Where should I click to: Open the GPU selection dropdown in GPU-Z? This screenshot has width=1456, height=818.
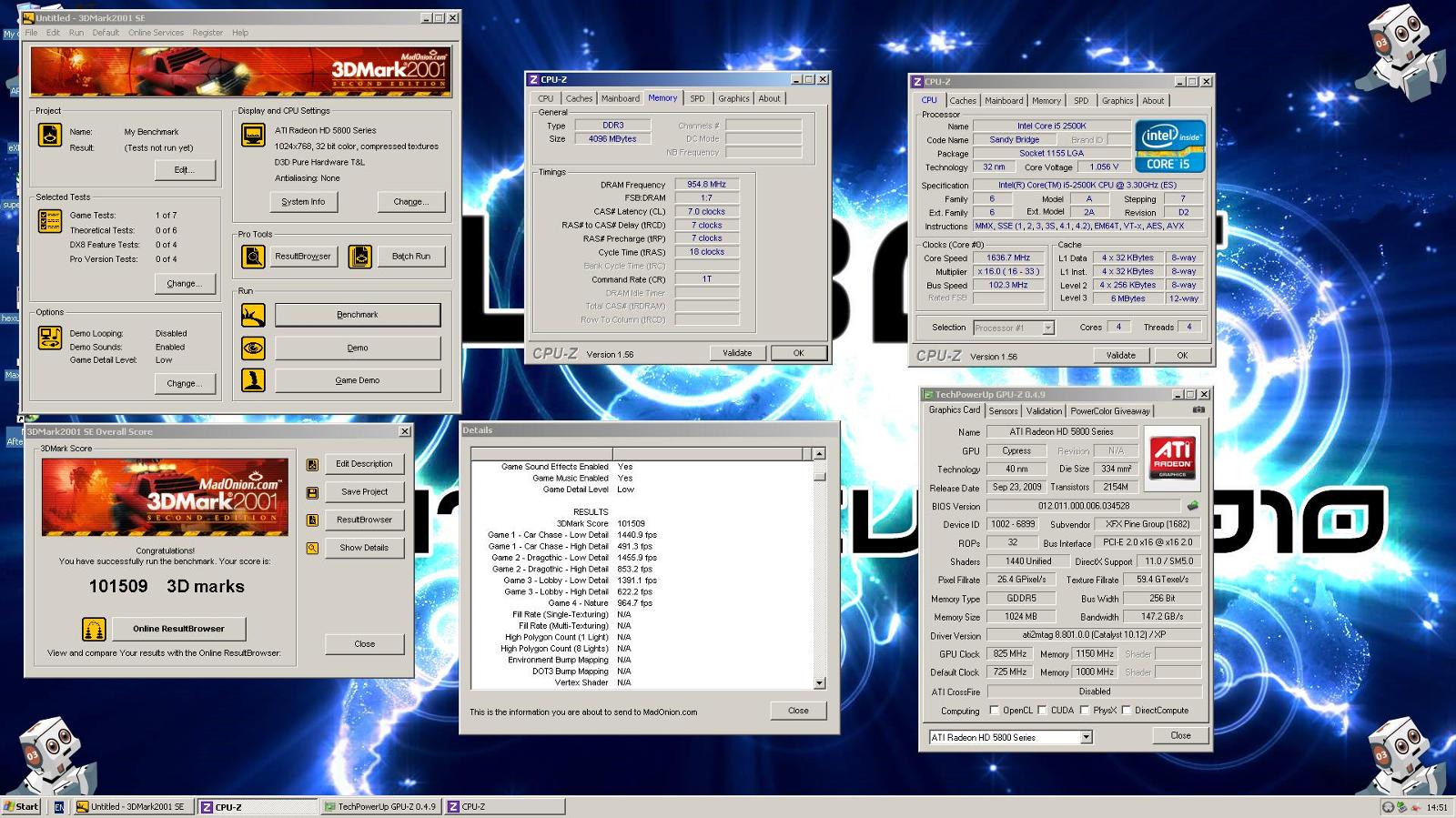1086,737
